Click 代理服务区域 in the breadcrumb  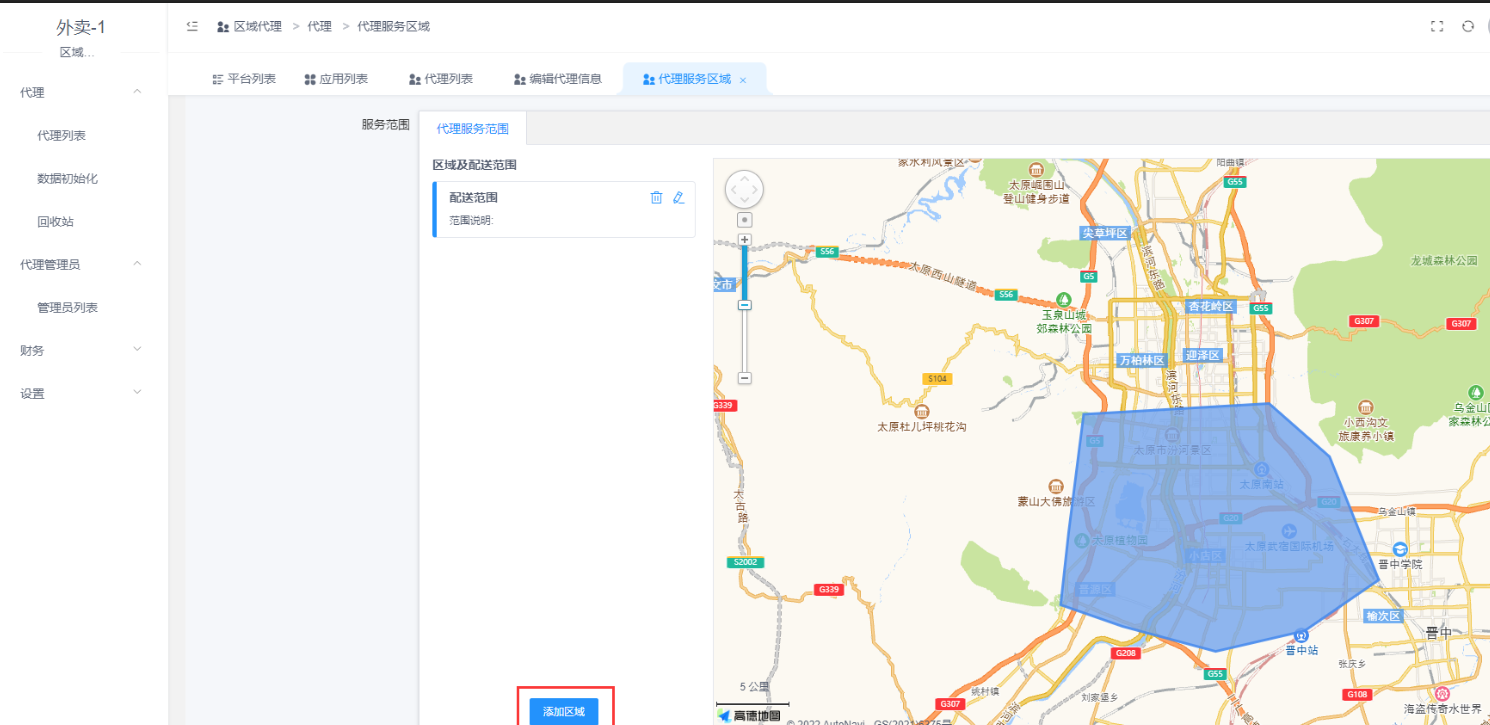(393, 26)
